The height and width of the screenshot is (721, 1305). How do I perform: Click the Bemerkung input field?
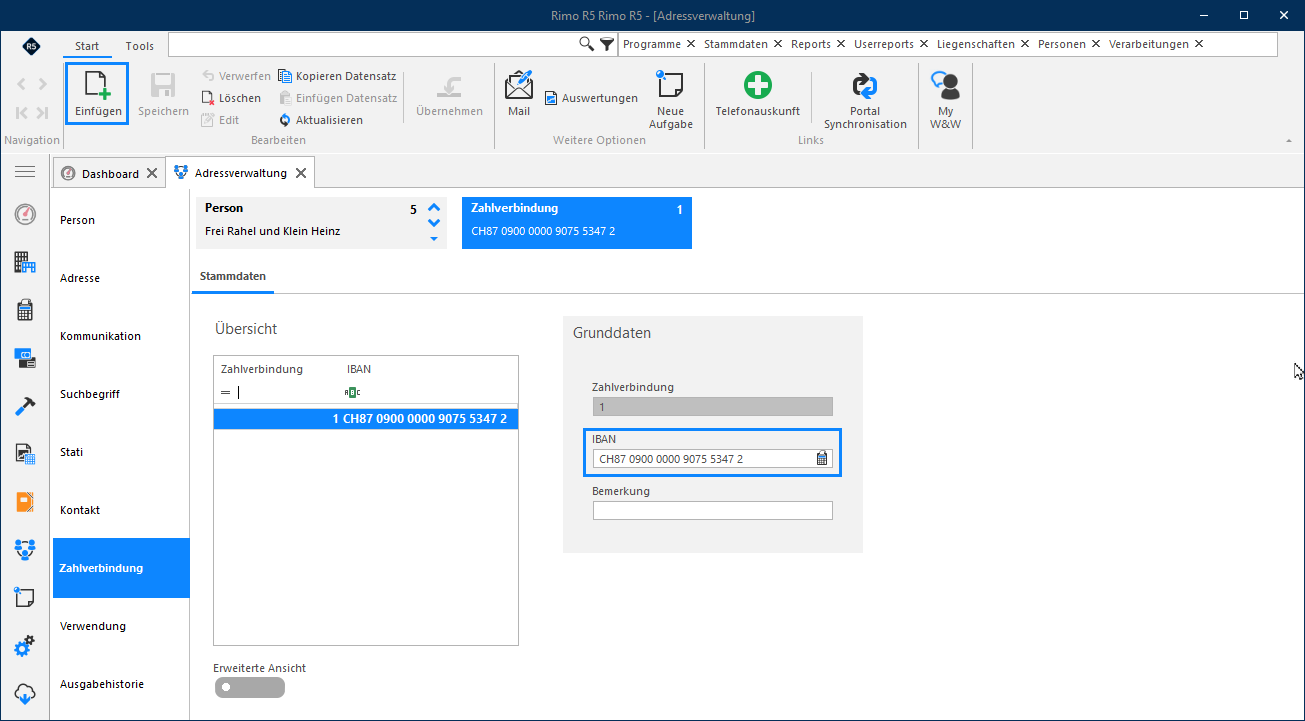pyautogui.click(x=713, y=511)
